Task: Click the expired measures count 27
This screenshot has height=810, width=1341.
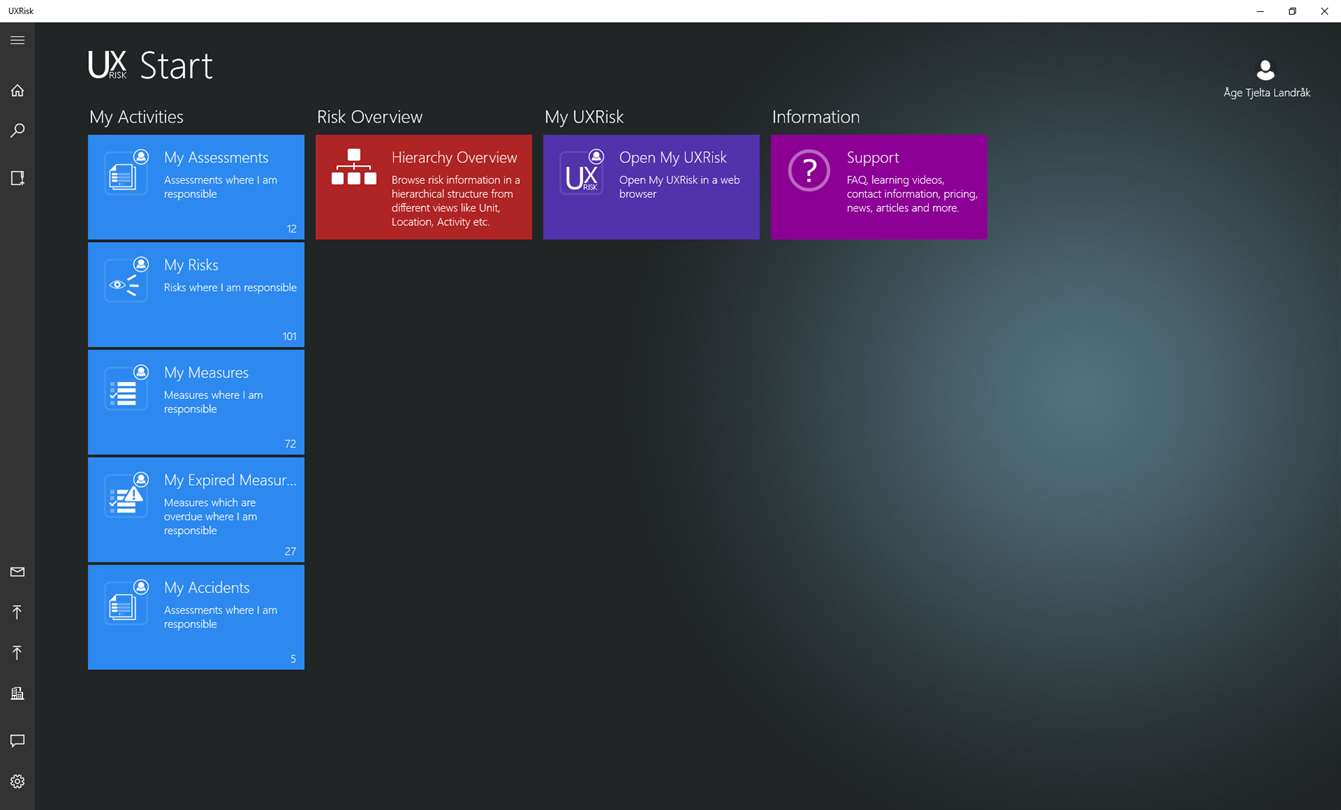Action: click(290, 552)
